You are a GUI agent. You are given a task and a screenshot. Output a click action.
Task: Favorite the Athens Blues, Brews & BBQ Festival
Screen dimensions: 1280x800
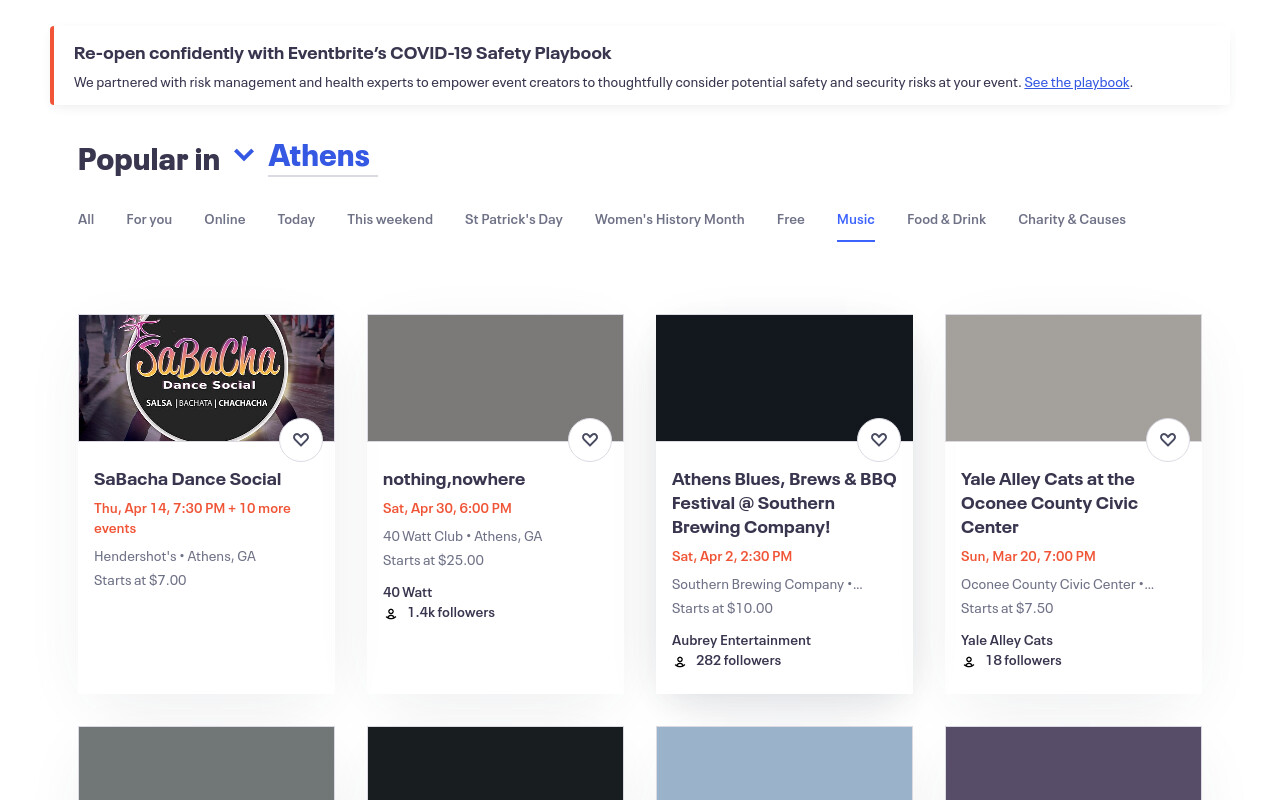tap(879, 440)
